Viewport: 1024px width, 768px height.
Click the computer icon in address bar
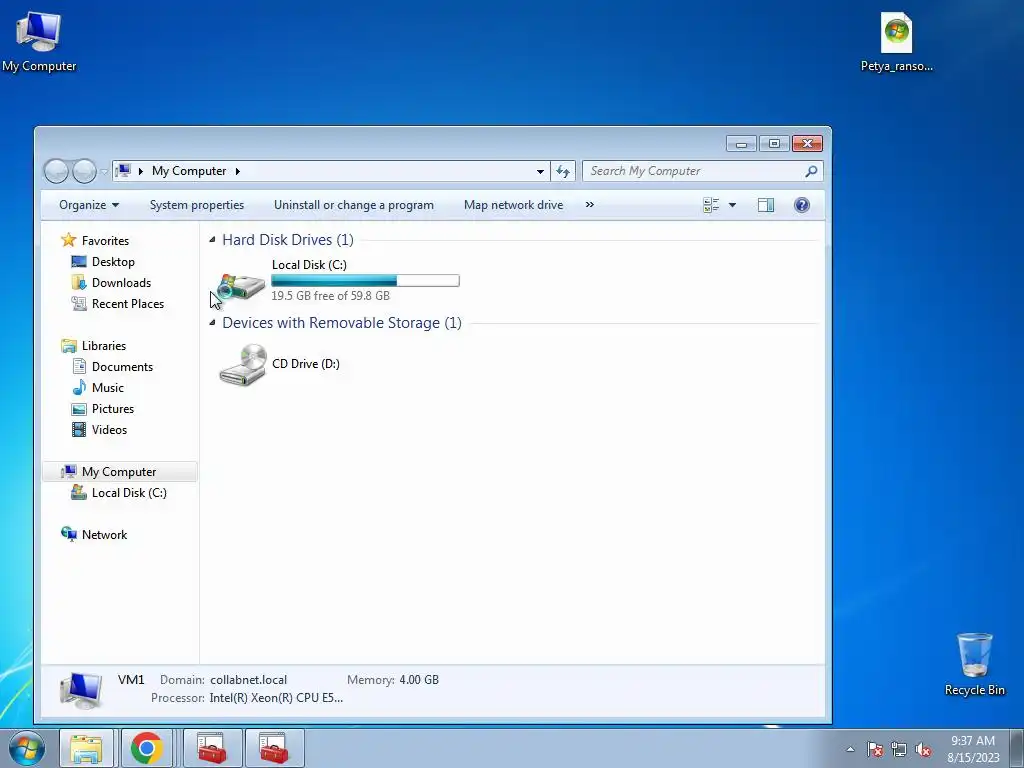point(123,171)
